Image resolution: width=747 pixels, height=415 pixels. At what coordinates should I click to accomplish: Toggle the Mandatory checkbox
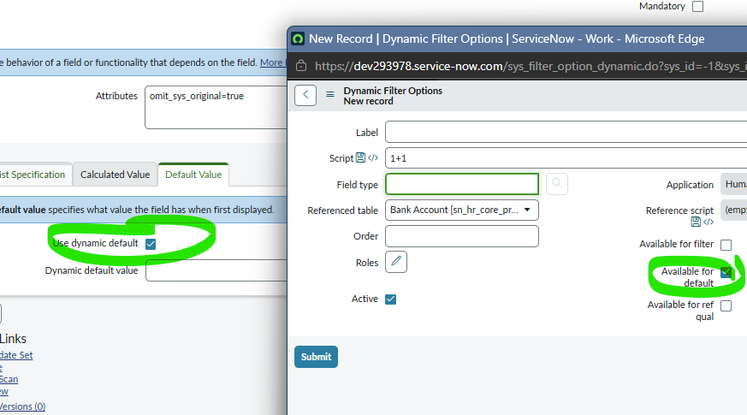pyautogui.click(x=697, y=6)
